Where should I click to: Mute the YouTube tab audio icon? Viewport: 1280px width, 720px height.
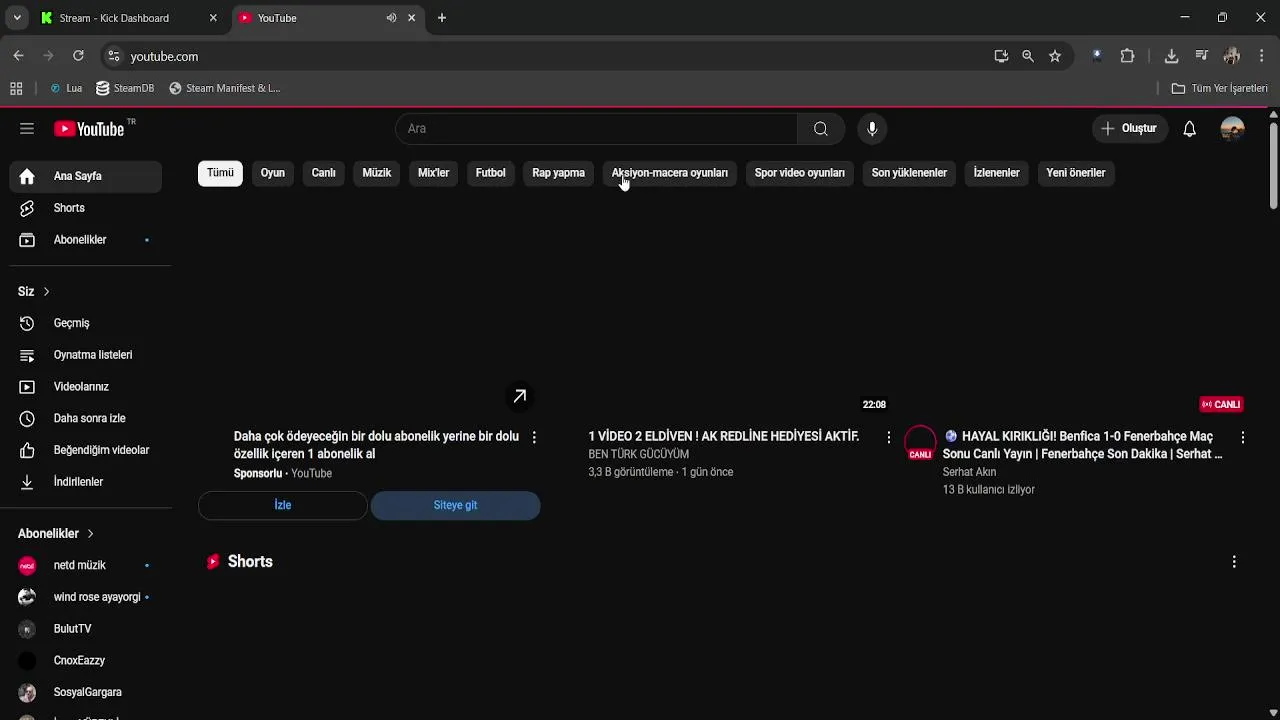point(391,18)
